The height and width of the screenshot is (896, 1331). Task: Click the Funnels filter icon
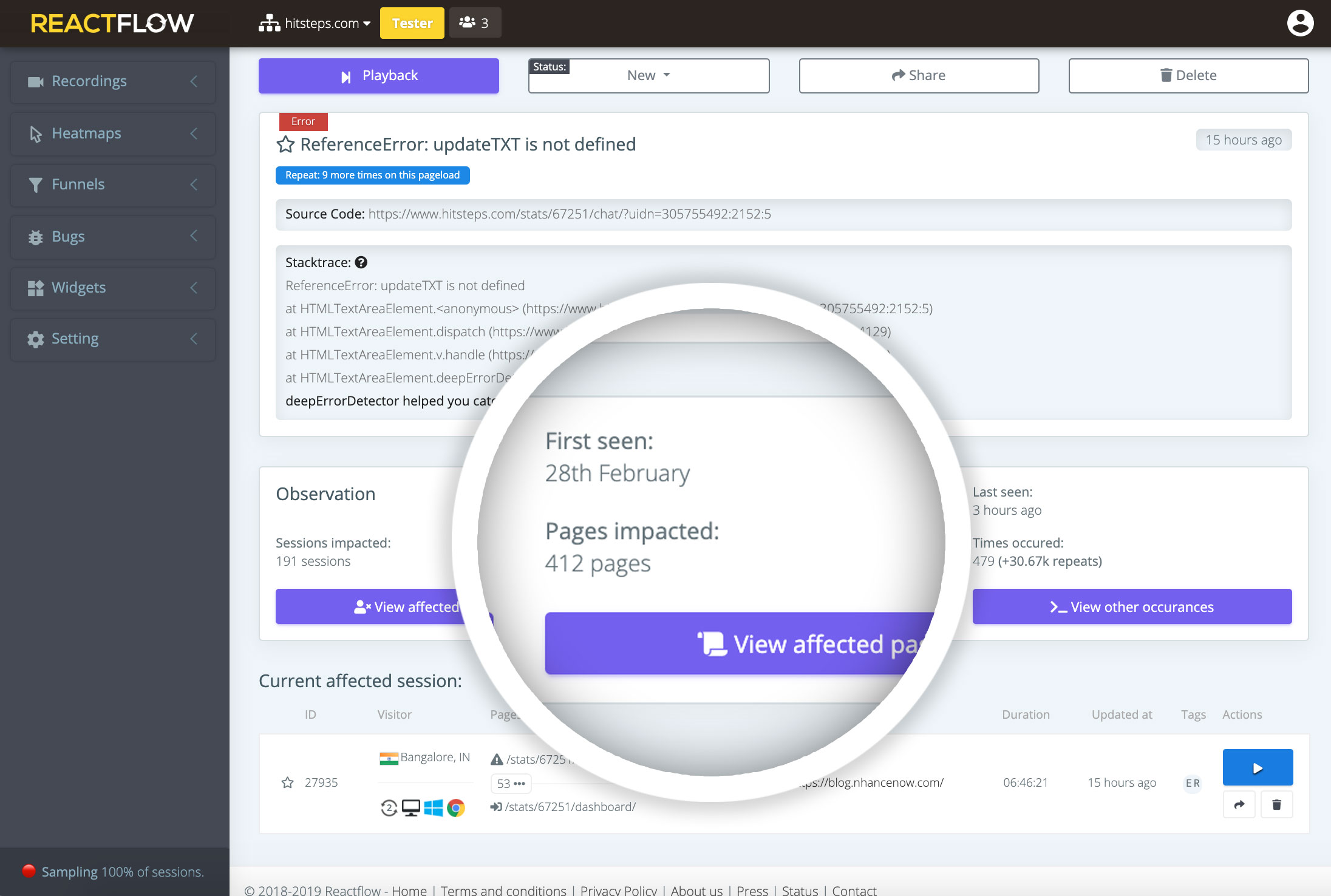[x=36, y=185]
